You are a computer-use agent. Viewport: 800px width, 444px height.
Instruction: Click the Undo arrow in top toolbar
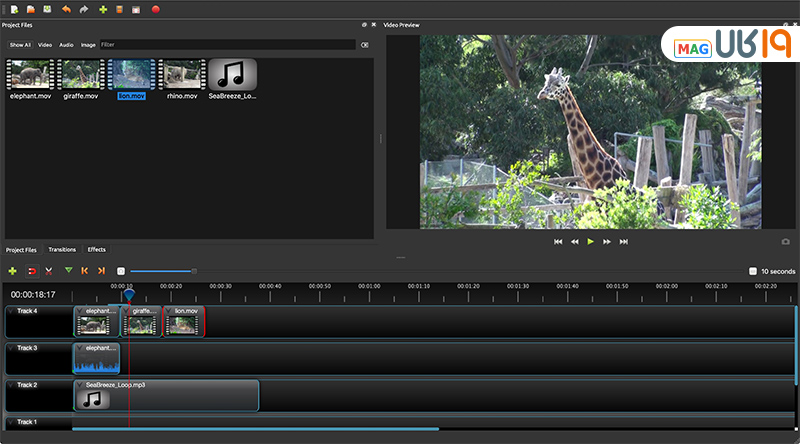(67, 9)
